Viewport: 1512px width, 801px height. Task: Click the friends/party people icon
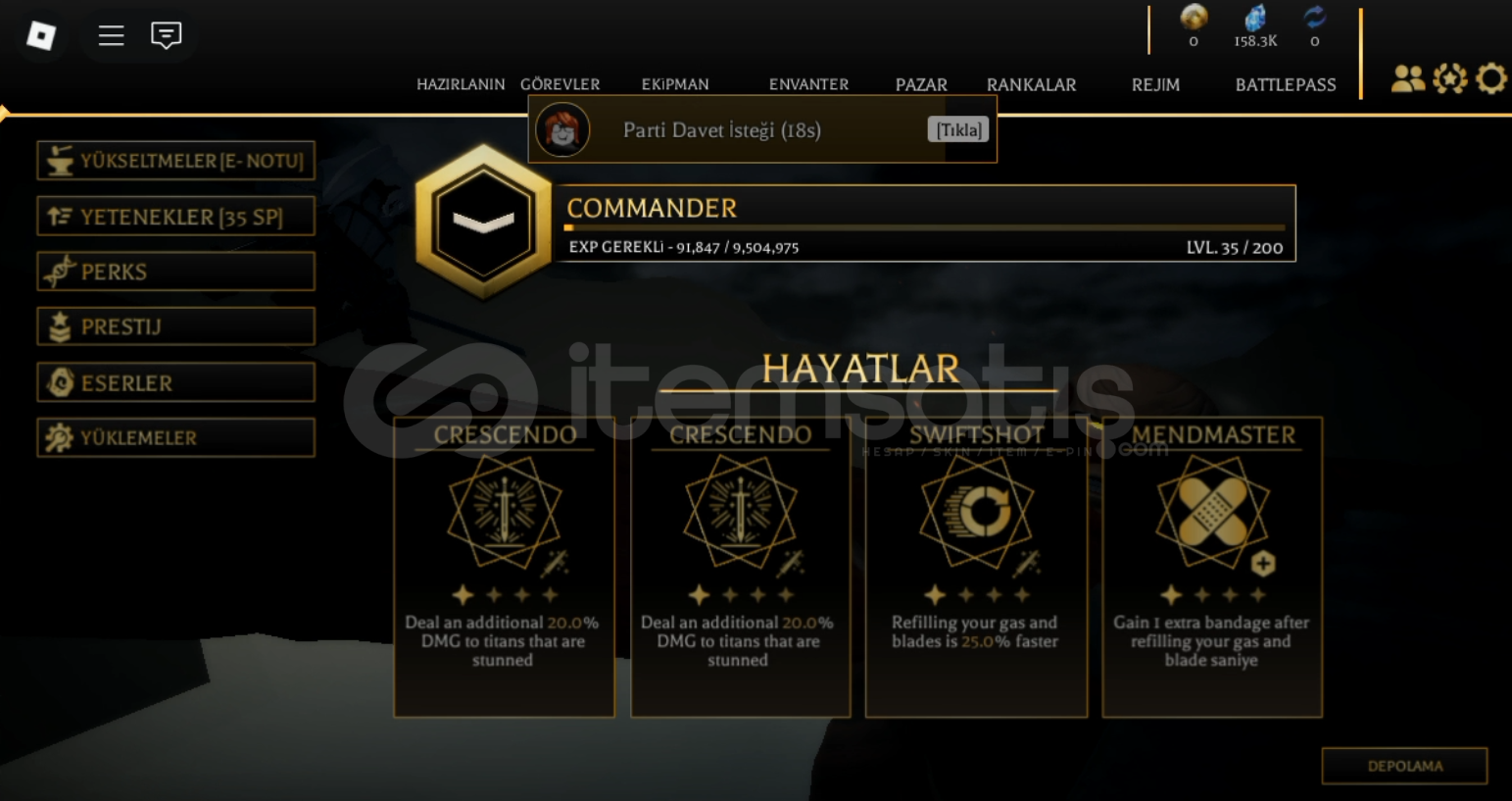1408,78
